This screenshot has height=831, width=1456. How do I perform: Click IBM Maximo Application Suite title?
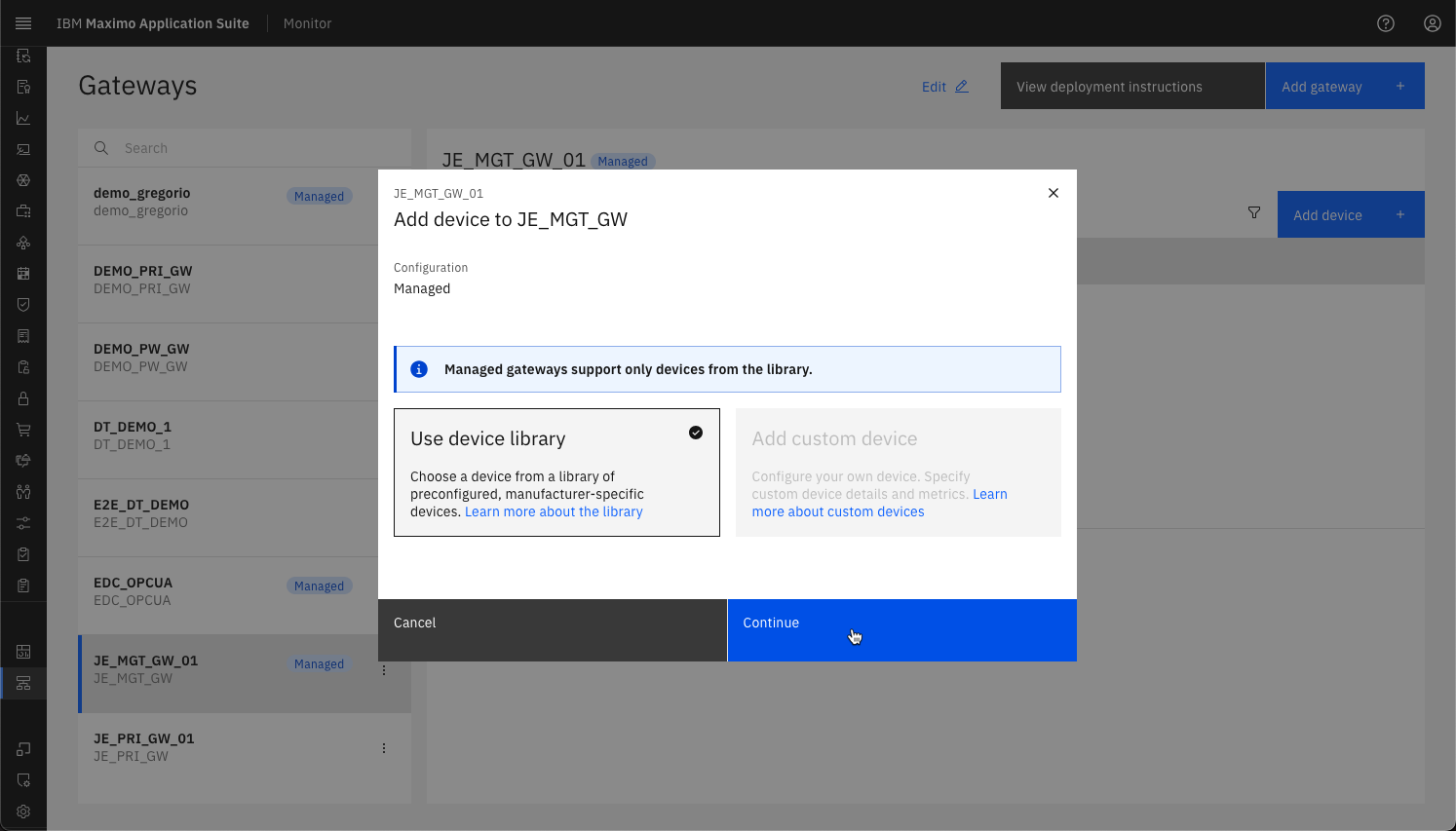point(153,23)
